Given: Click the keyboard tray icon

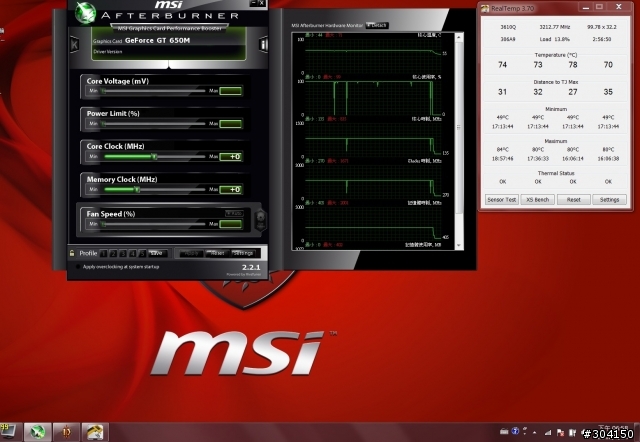Looking at the screenshot, I should 504,431.
